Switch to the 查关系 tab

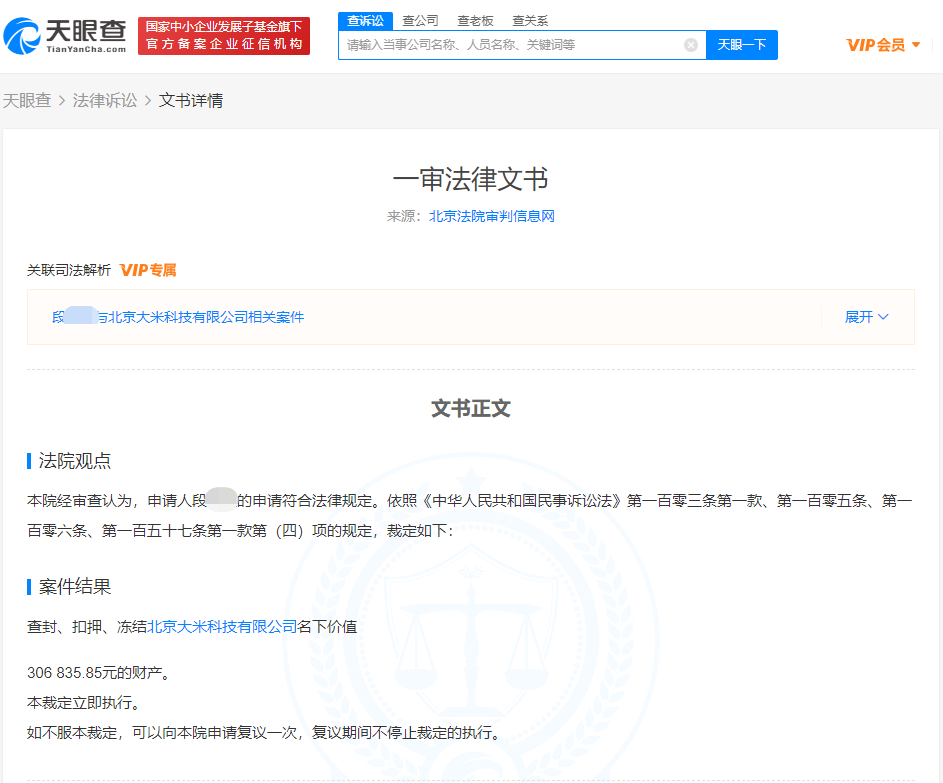pyautogui.click(x=530, y=21)
